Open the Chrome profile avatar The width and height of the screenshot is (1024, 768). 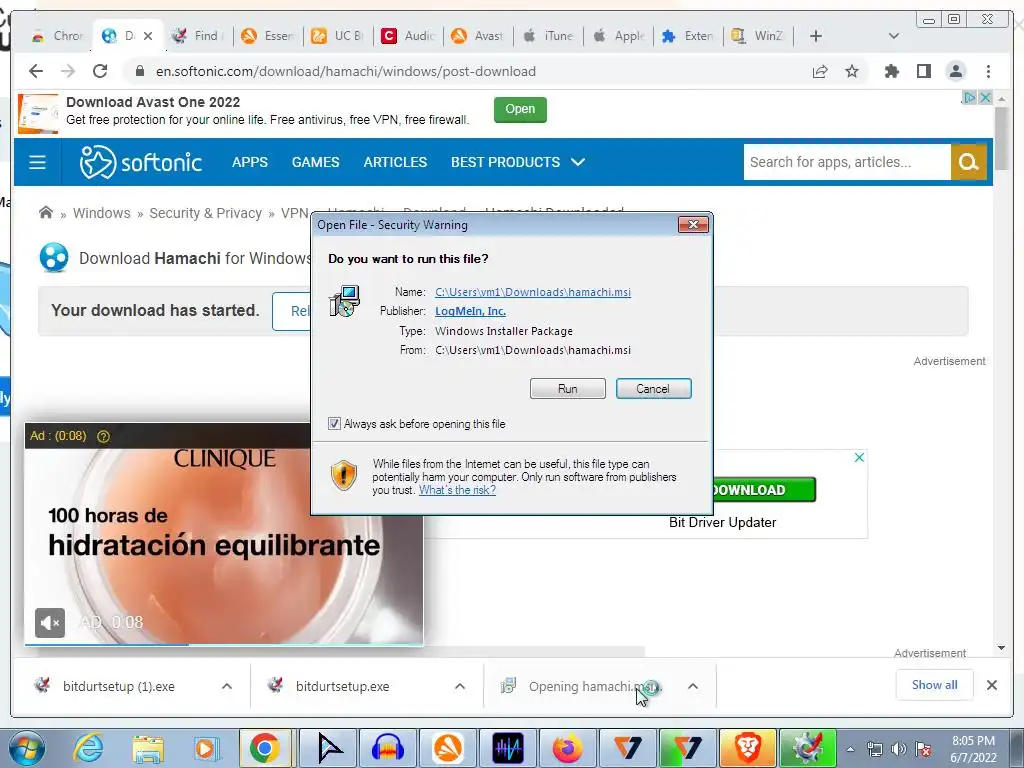coord(956,71)
